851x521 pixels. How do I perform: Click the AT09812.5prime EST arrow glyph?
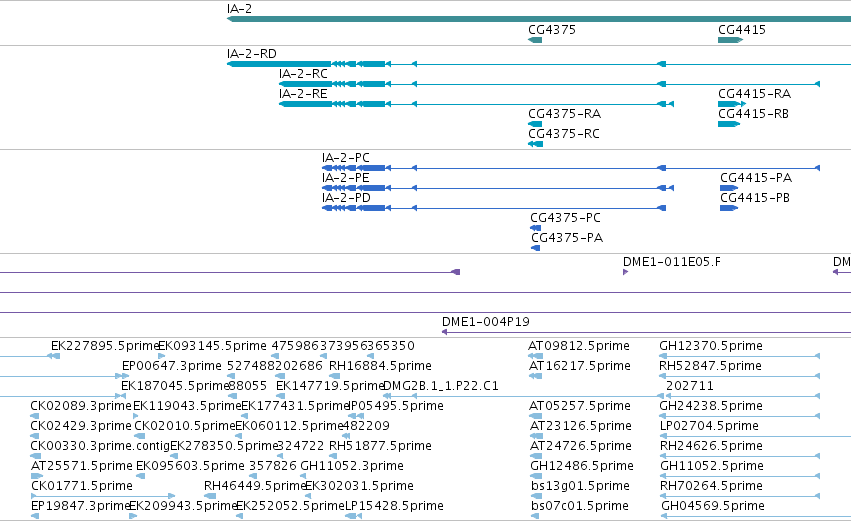(x=535, y=356)
